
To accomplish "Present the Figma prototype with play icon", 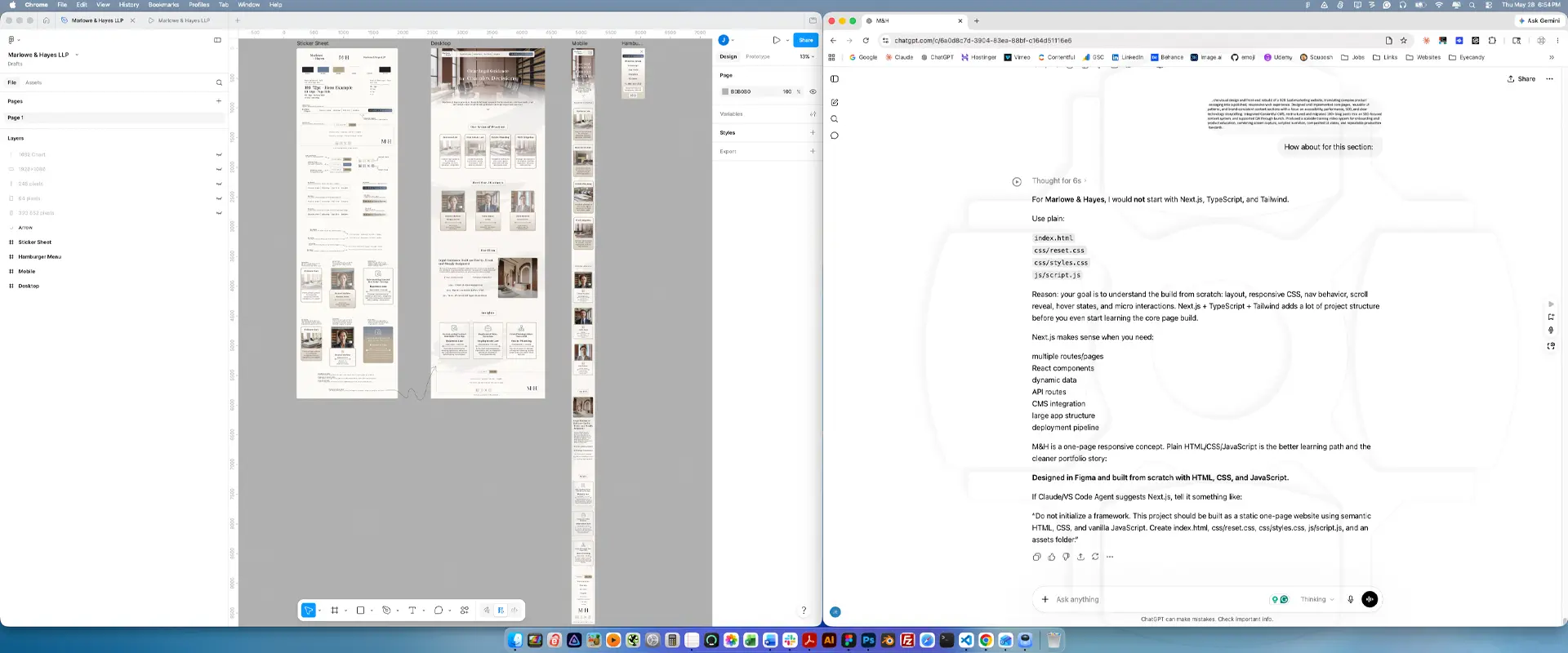I will [x=776, y=40].
